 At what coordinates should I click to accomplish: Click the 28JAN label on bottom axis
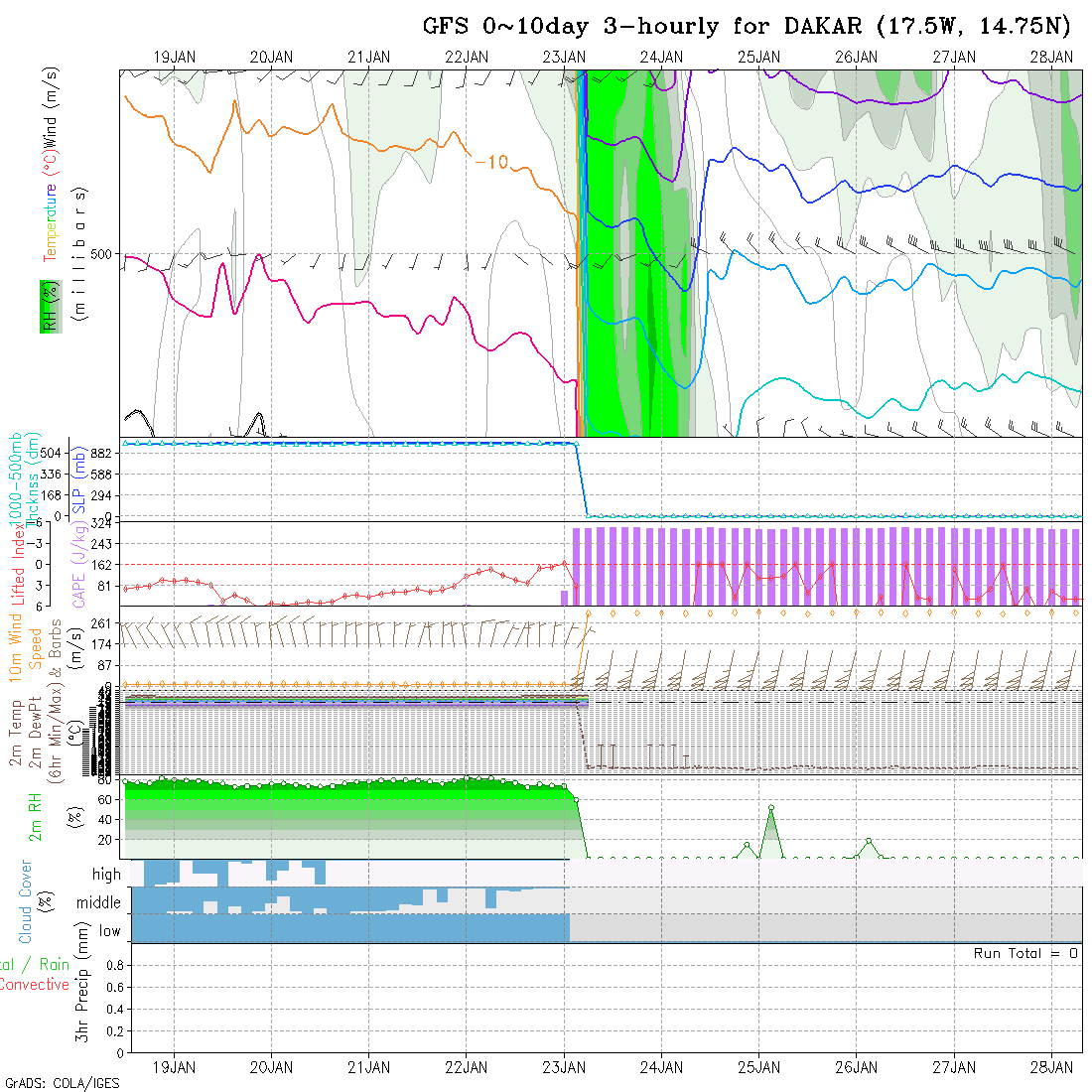point(1050,1067)
